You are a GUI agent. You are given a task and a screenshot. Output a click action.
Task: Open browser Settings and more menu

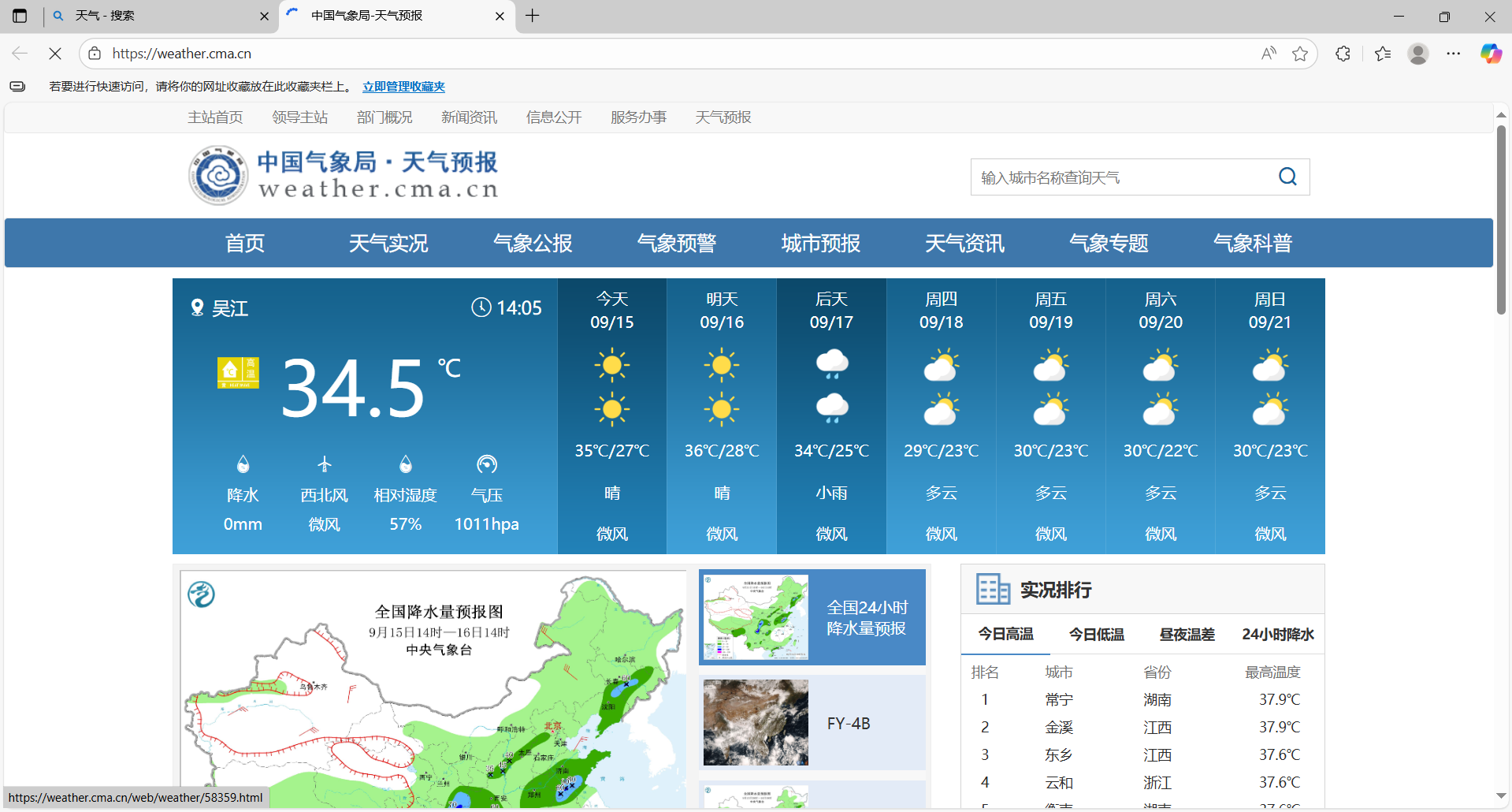click(1454, 54)
